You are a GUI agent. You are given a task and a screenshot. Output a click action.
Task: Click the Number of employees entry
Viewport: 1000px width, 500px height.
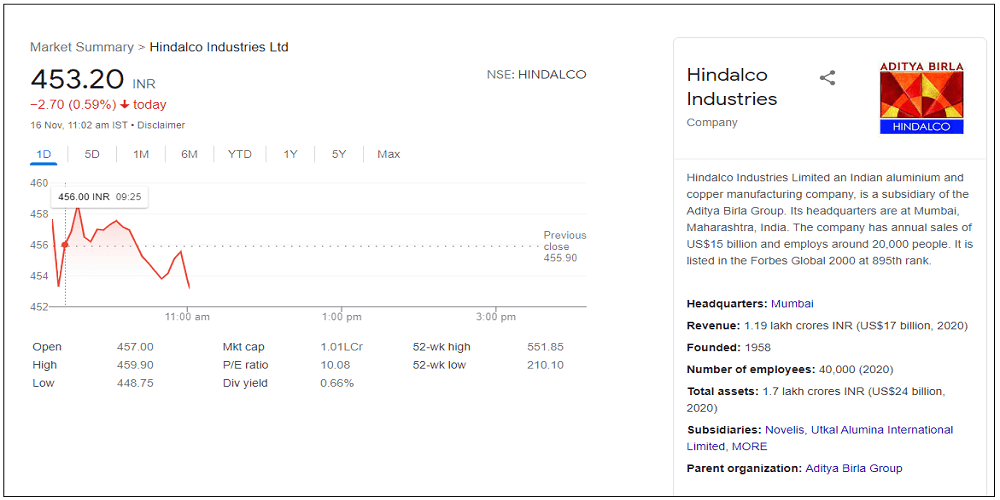pyautogui.click(x=790, y=369)
